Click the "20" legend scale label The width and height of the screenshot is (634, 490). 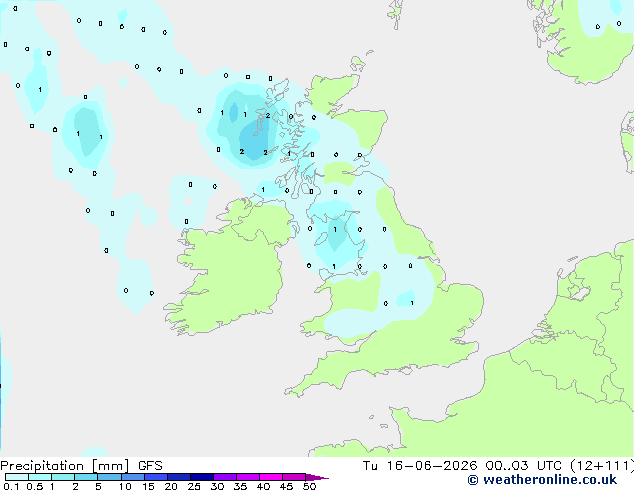(171, 486)
